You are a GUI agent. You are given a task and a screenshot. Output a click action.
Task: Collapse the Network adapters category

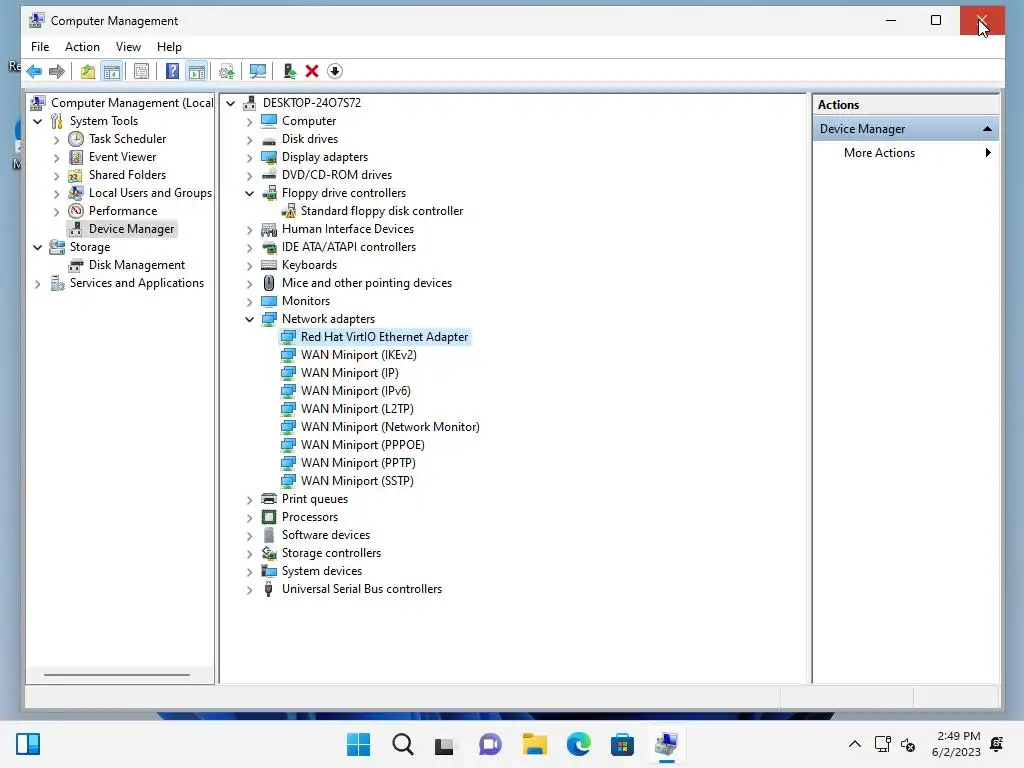coord(249,319)
